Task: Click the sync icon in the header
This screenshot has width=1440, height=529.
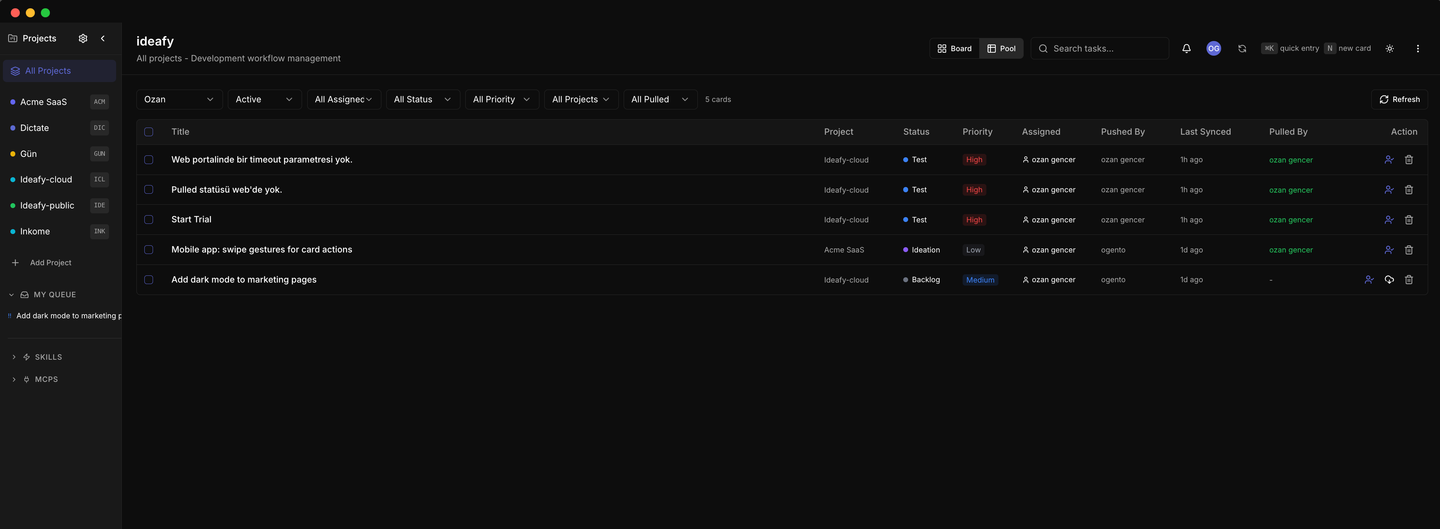Action: (x=1242, y=48)
